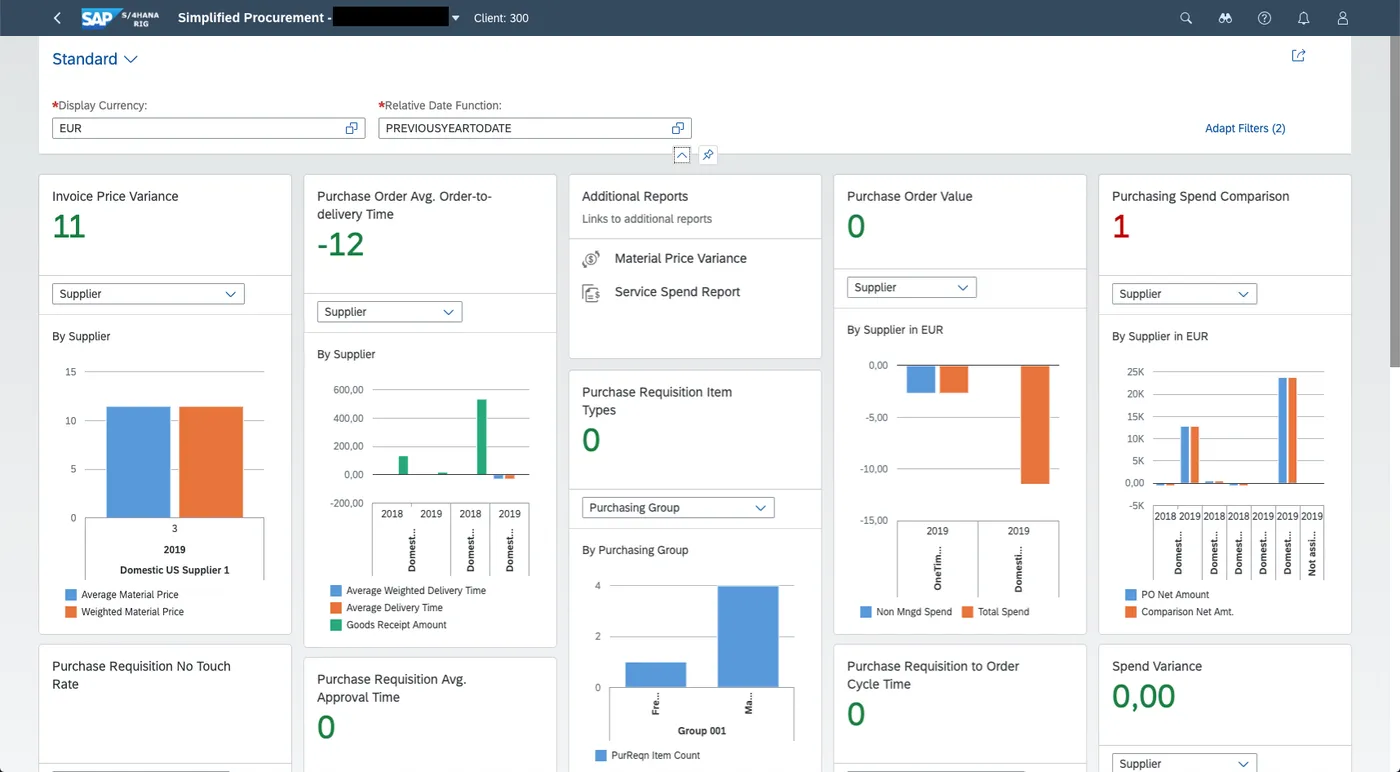Click the Service Spend Report document icon
Image resolution: width=1400 pixels, height=772 pixels.
[x=591, y=292]
